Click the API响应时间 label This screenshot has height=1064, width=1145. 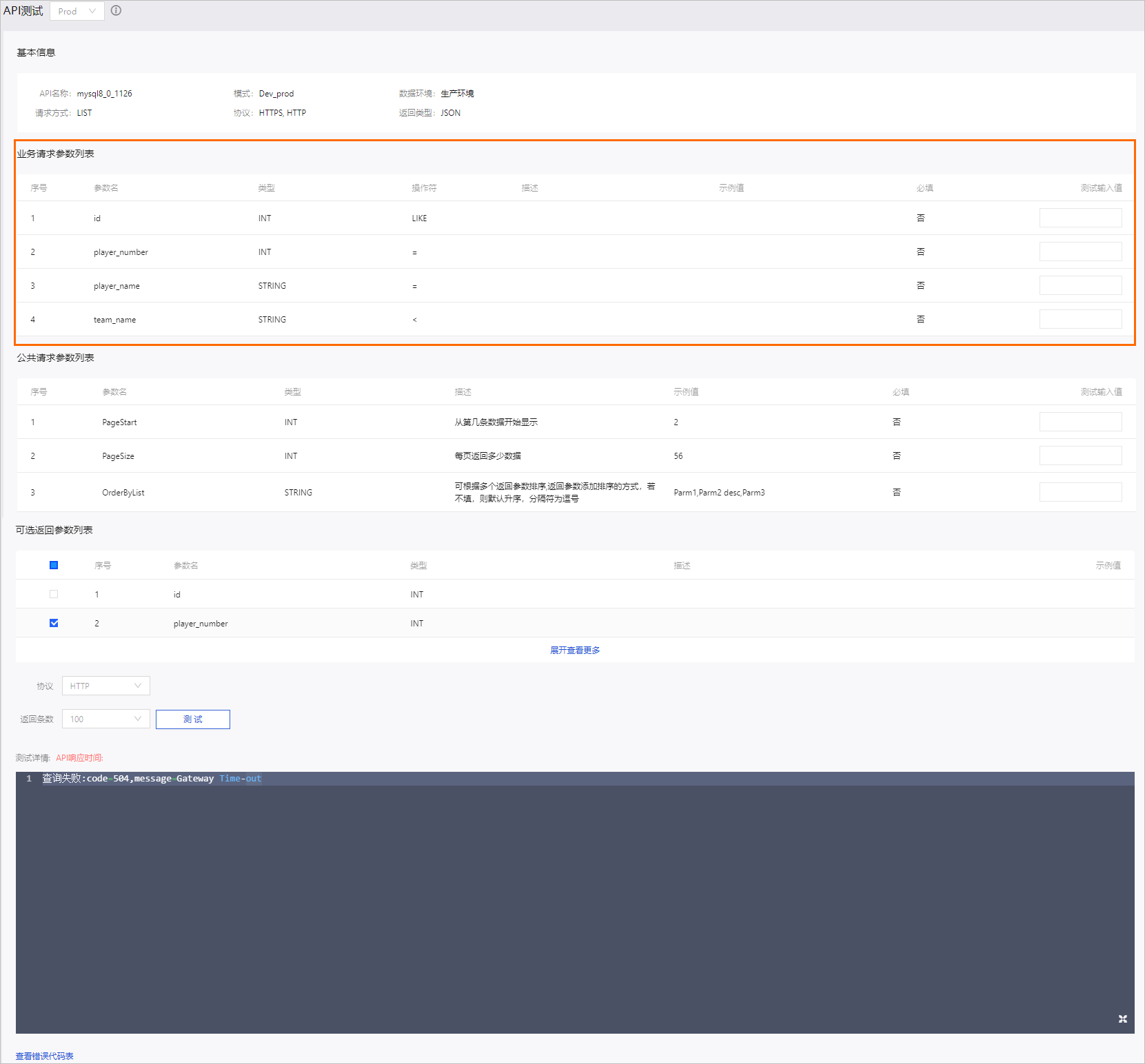click(79, 758)
